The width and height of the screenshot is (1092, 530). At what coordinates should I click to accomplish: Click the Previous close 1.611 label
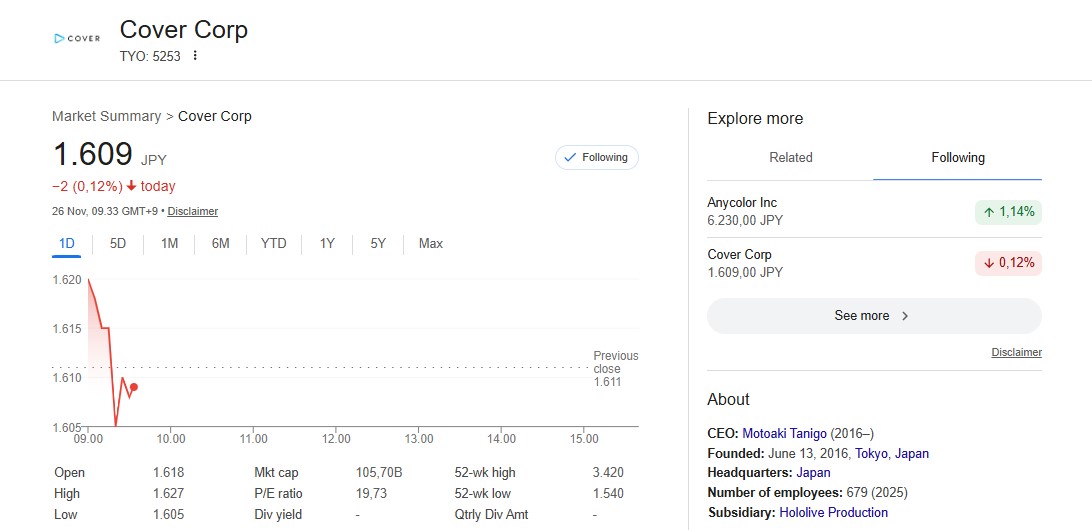615,369
